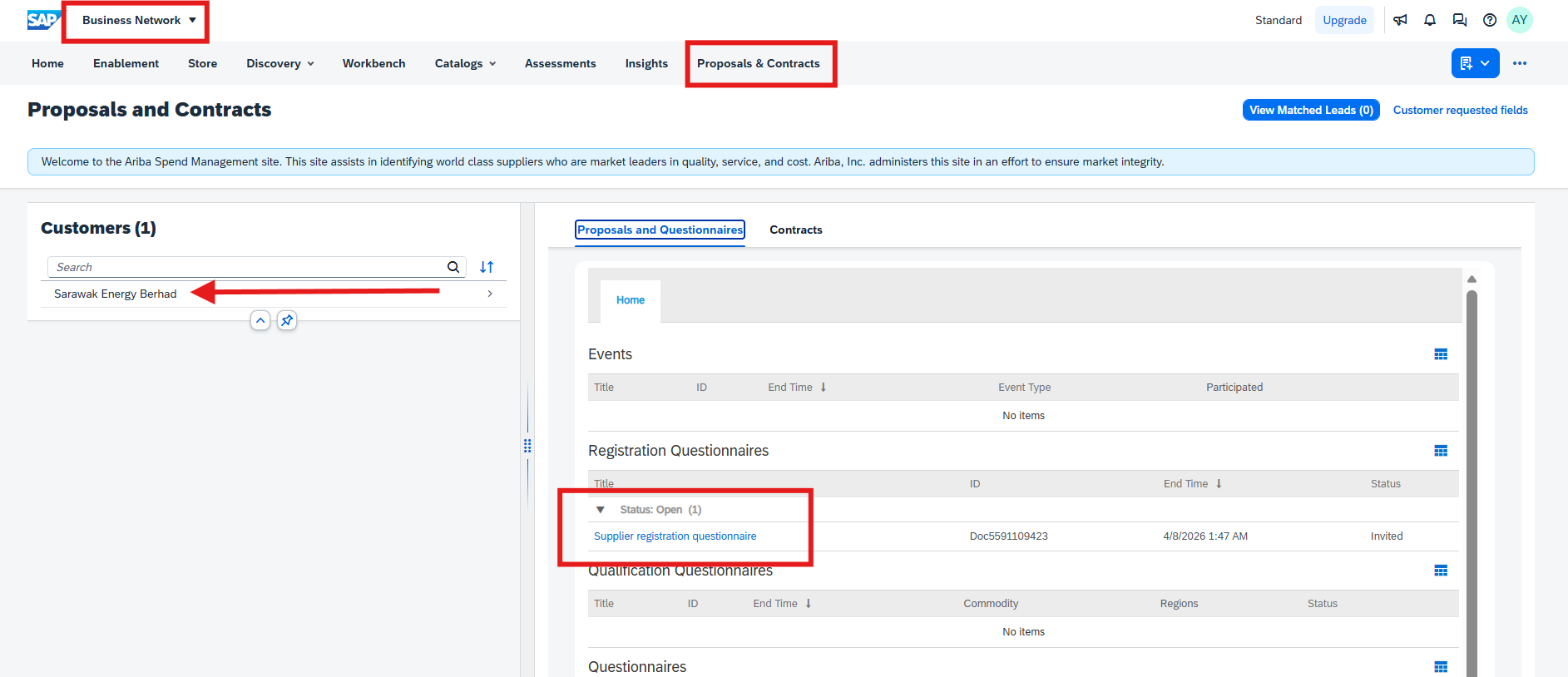Image resolution: width=1568 pixels, height=677 pixels.
Task: Open the Workbench menu item
Action: pyautogui.click(x=373, y=63)
